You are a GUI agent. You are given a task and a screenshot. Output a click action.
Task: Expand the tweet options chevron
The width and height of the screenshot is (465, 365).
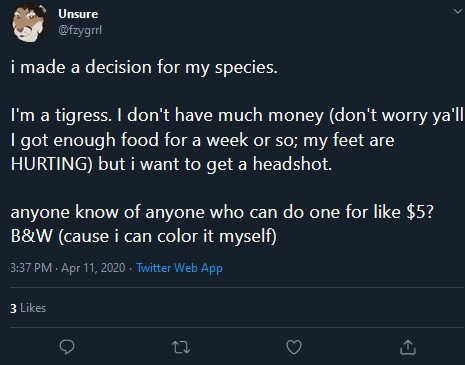point(458,12)
